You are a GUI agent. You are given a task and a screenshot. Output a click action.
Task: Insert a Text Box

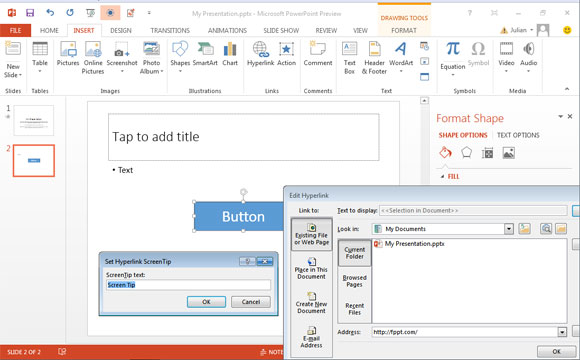(x=350, y=58)
